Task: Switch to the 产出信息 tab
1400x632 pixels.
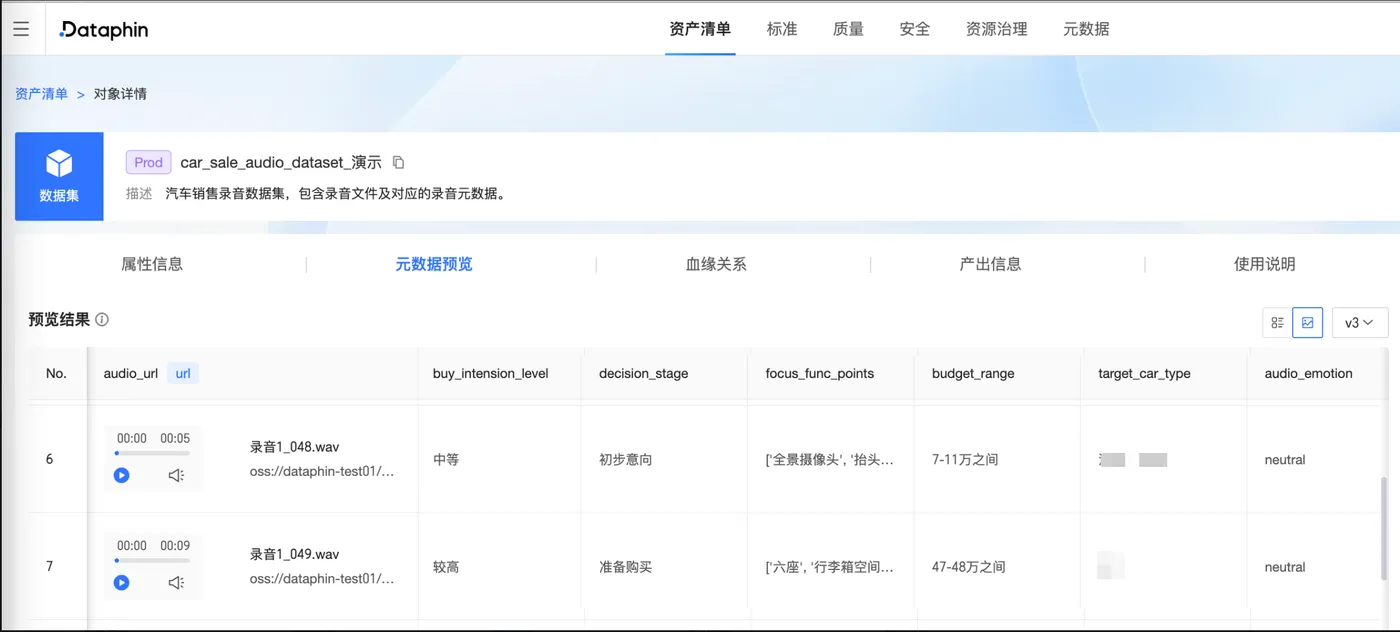Action: pyautogui.click(x=990, y=264)
